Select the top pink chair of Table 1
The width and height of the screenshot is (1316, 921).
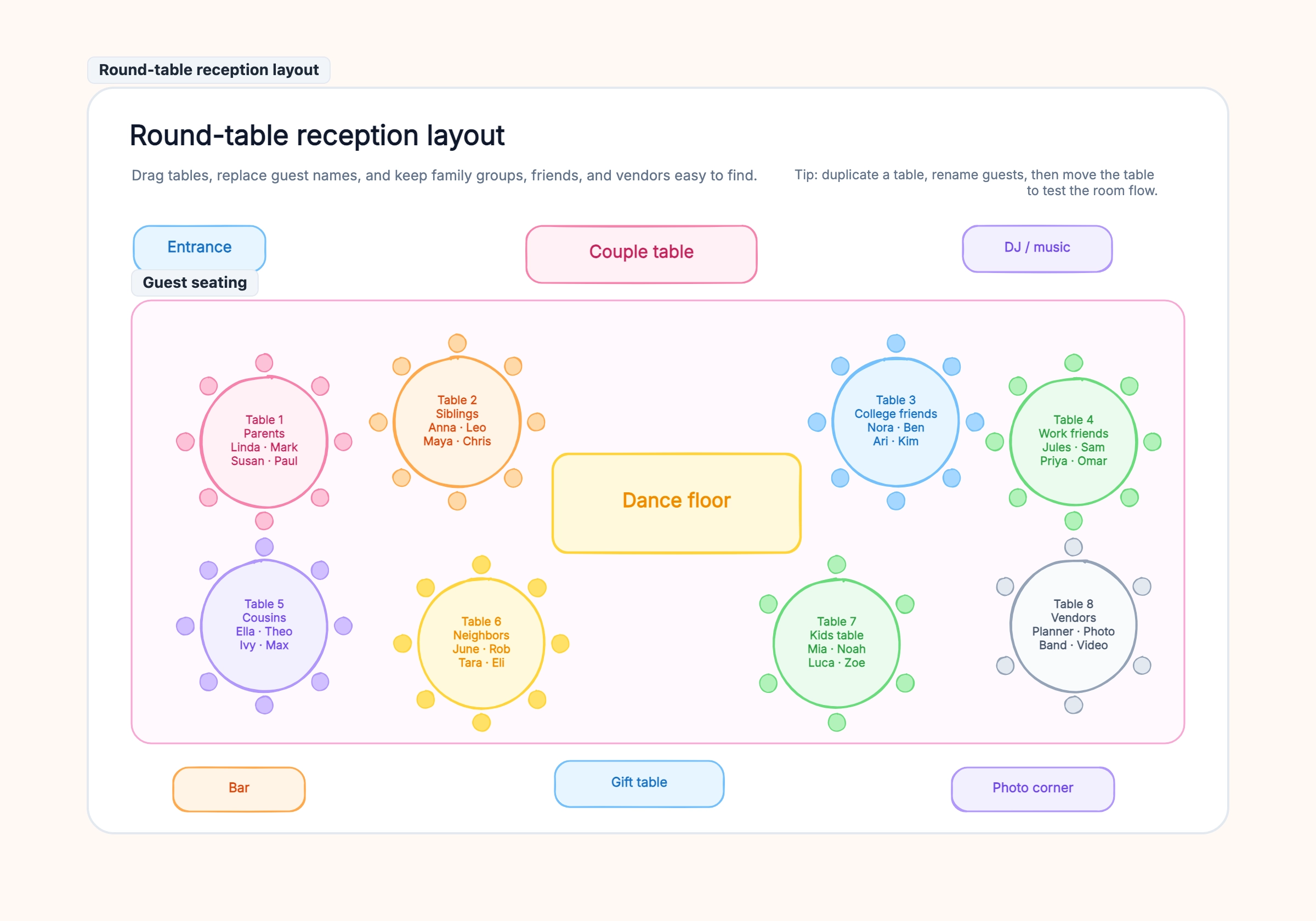click(x=264, y=363)
